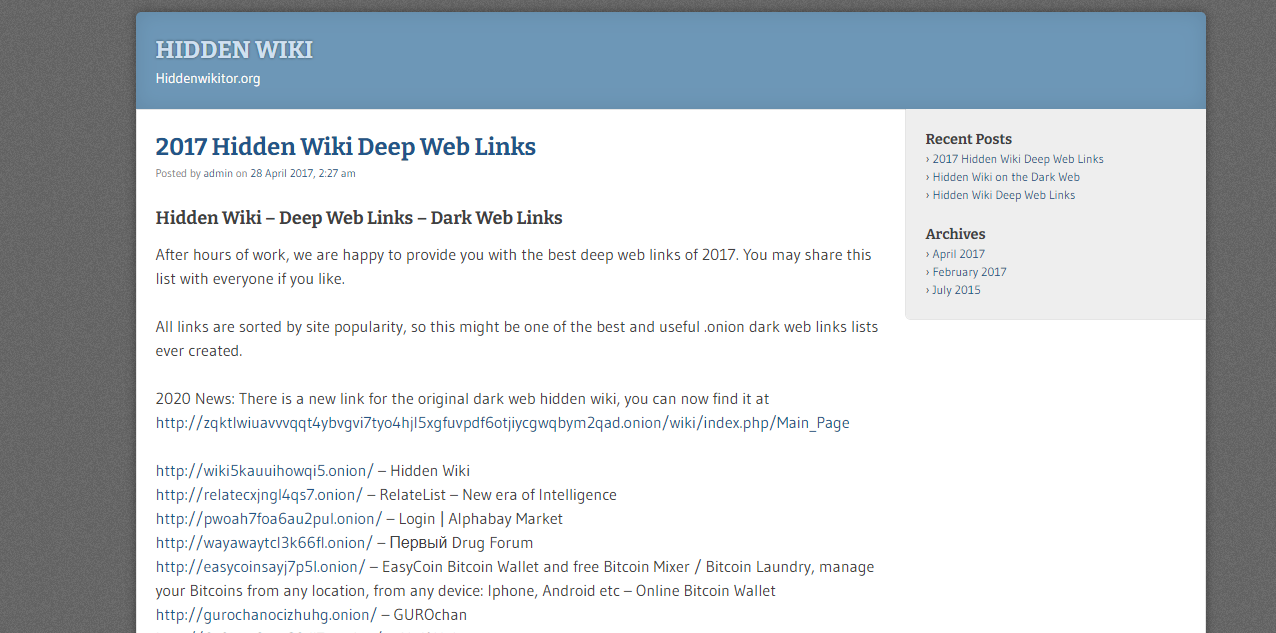Open the '2017 Hidden Wiki Deep Web Links' post title

point(345,147)
